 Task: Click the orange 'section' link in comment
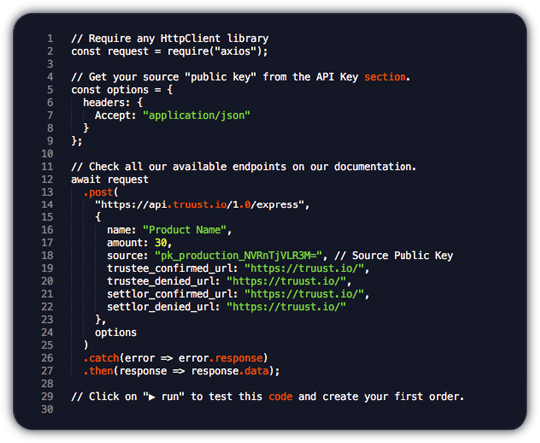pos(385,76)
